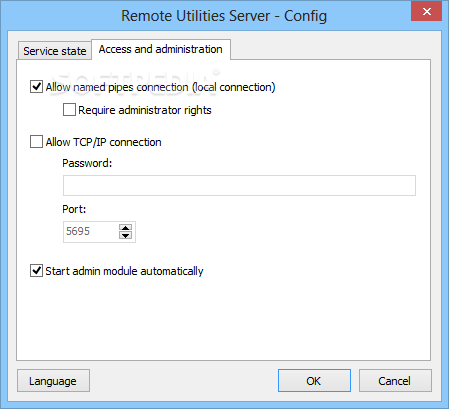Click the Remote Utilities Server title bar
449x409 pixels.
(224, 16)
